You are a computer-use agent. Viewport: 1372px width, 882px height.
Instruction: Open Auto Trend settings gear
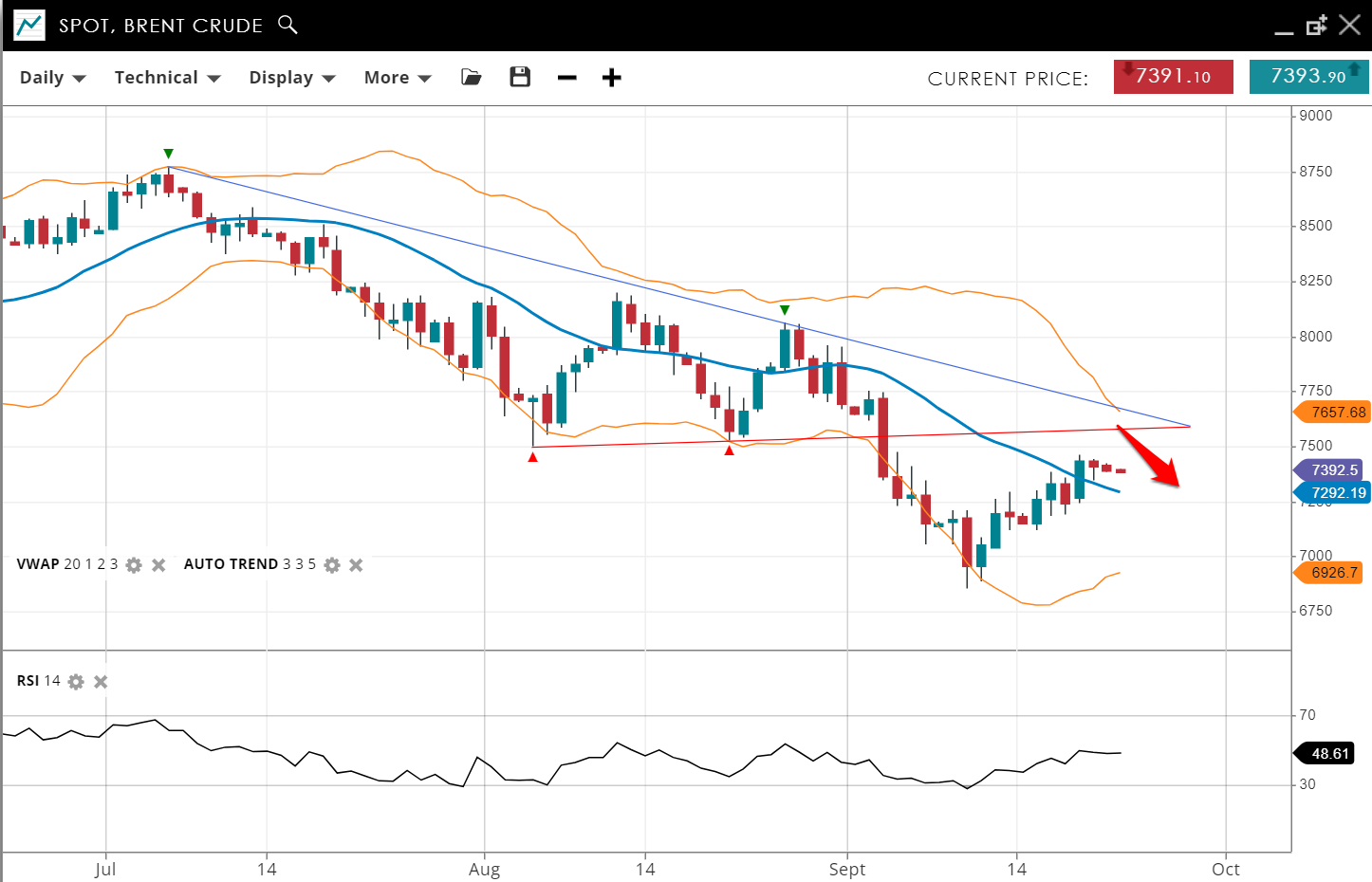[x=332, y=565]
